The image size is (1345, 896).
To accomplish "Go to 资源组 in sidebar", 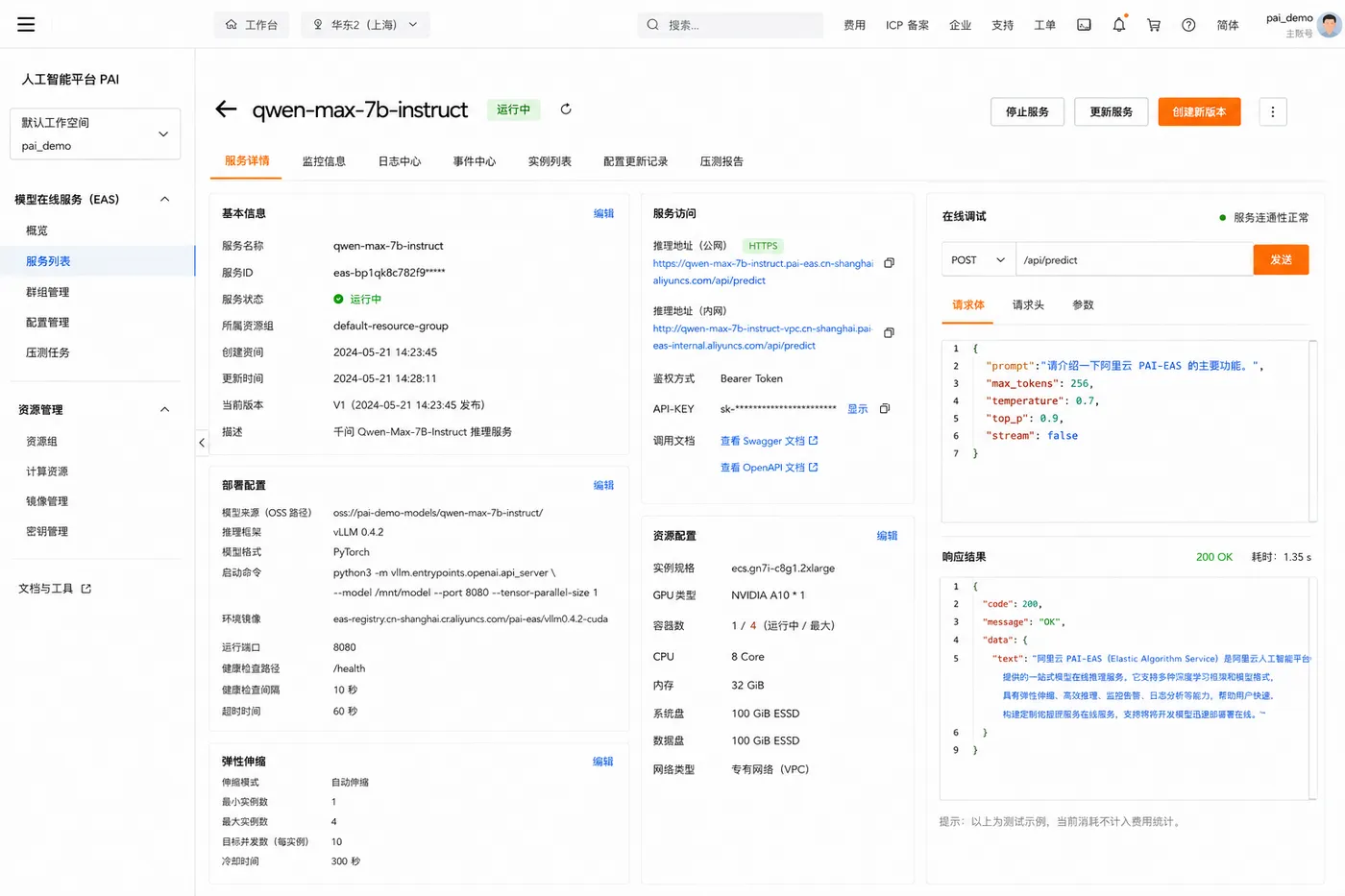I will pyautogui.click(x=41, y=442).
